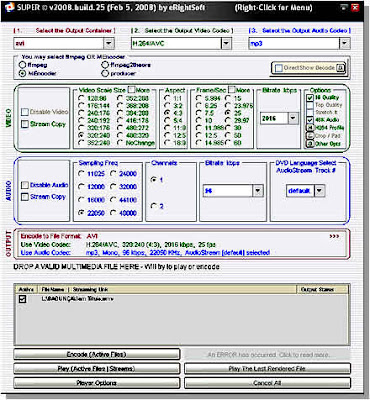Click the video bitrate value field 2016
370x400 pixels.
point(274,118)
